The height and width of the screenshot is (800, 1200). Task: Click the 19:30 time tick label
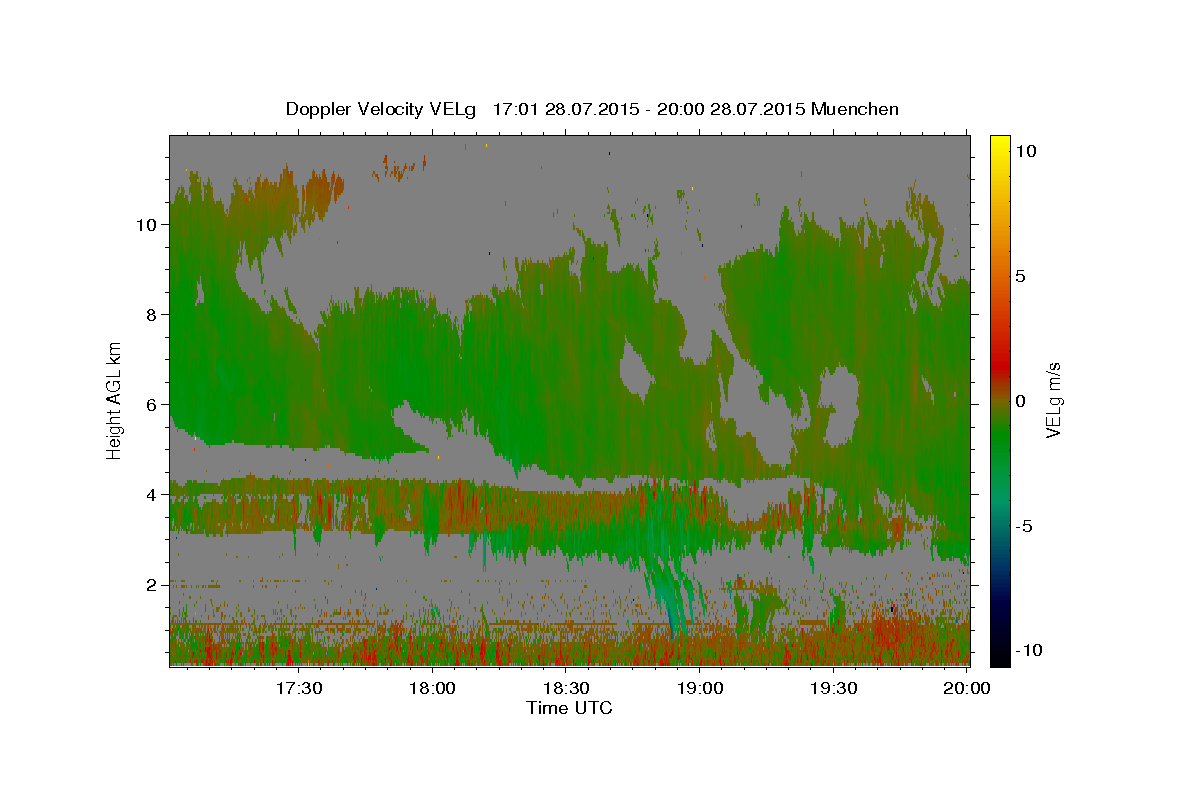click(x=833, y=688)
